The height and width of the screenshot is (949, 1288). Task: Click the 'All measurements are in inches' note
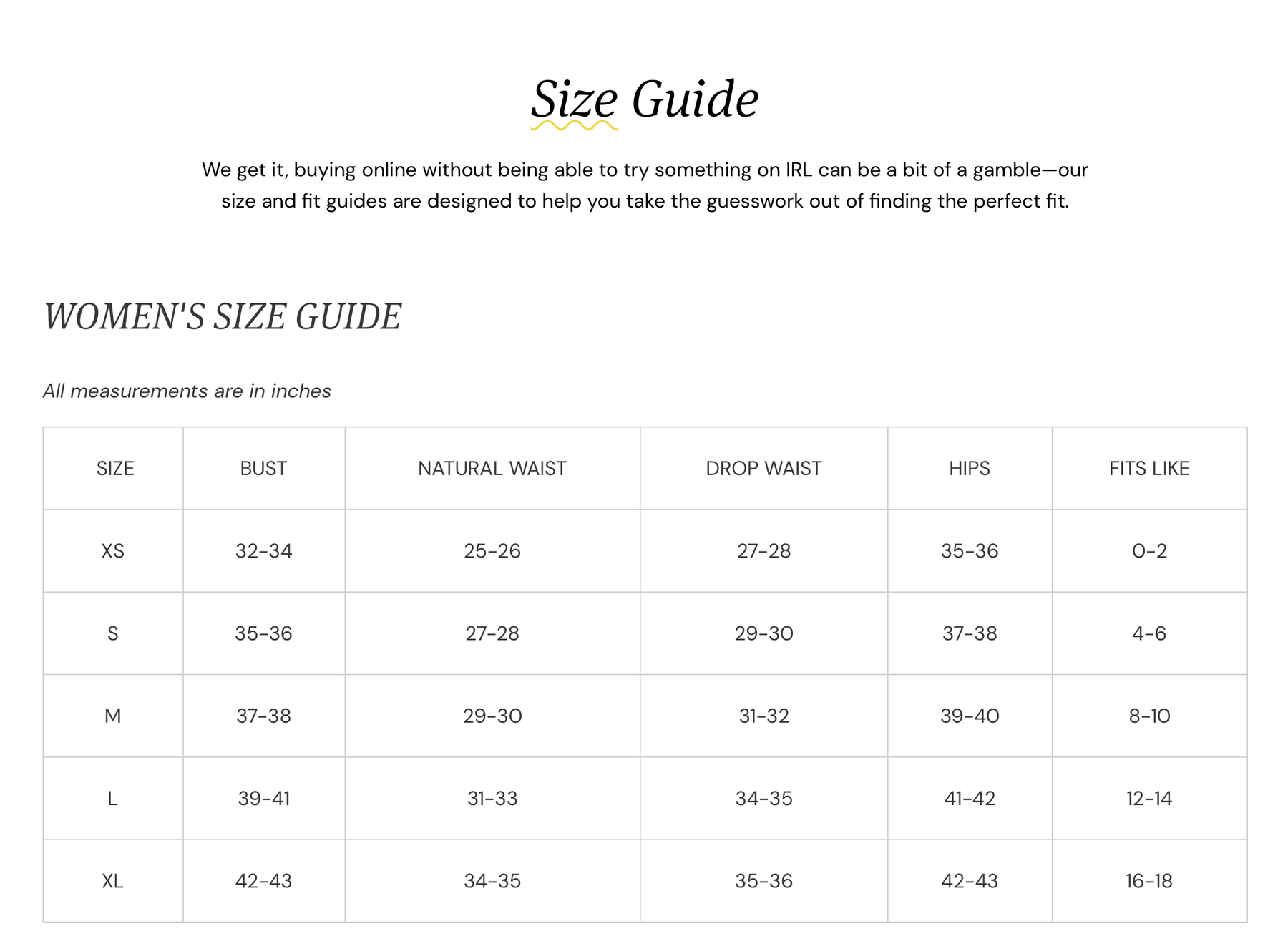(x=187, y=391)
